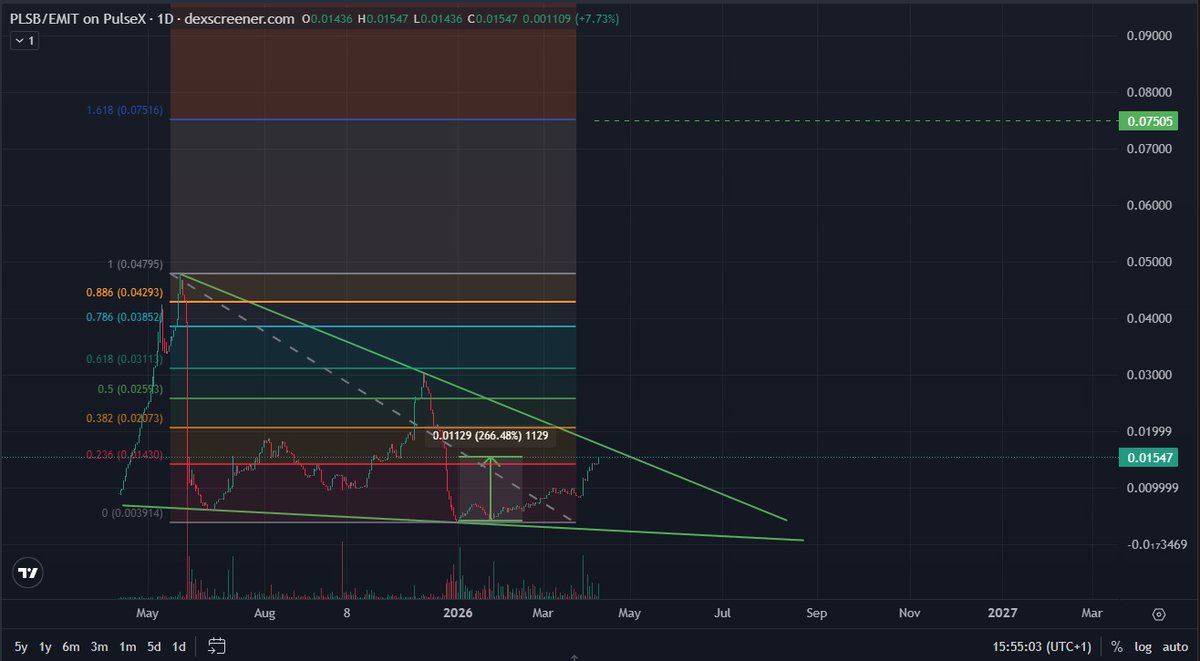Select the 1.618 Fibonacci level label
The image size is (1200, 661).
[x=124, y=110]
